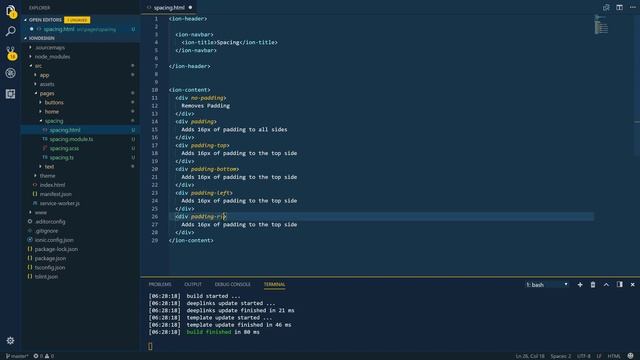Screen dimensions: 640x360
Task: Switch to the Debug Console tab
Action: point(232,284)
